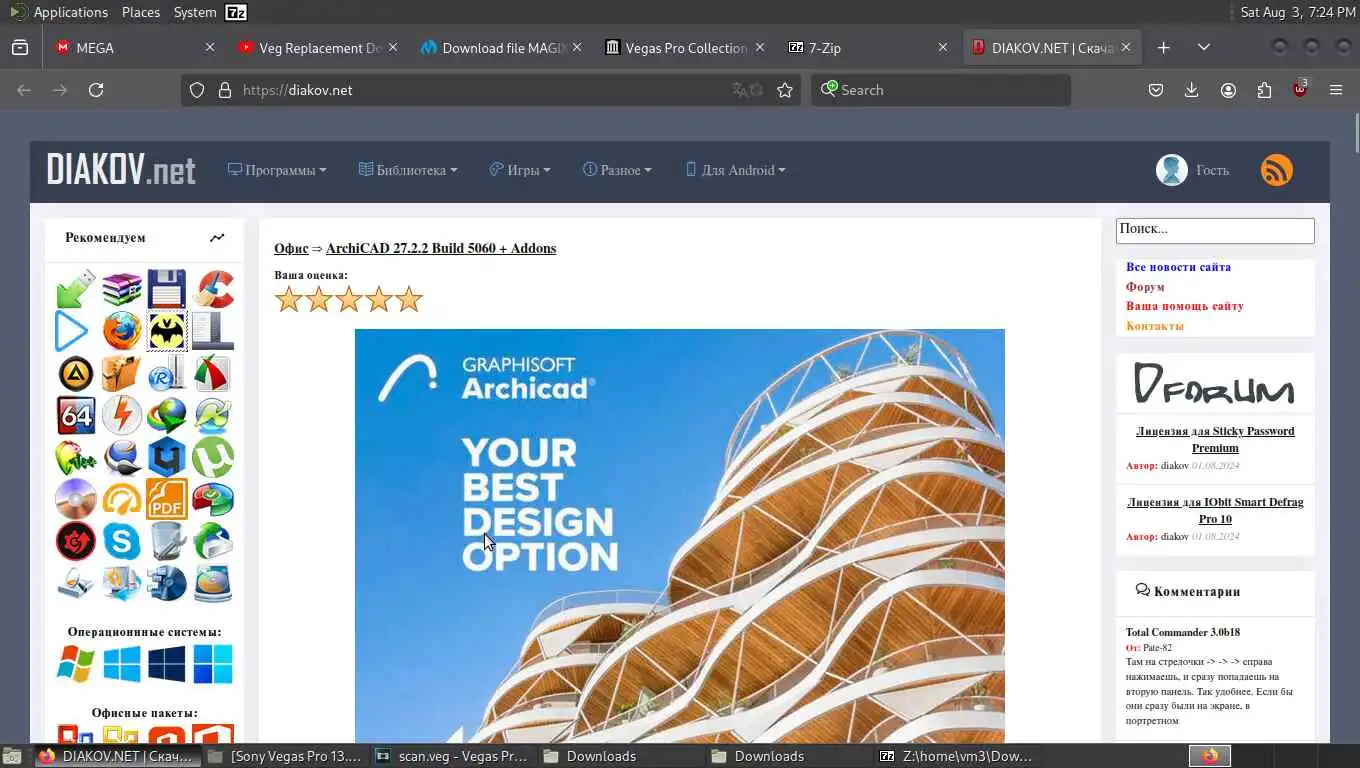This screenshot has width=1360, height=768.
Task: Open the list all tabs chevron
Action: point(1204,47)
